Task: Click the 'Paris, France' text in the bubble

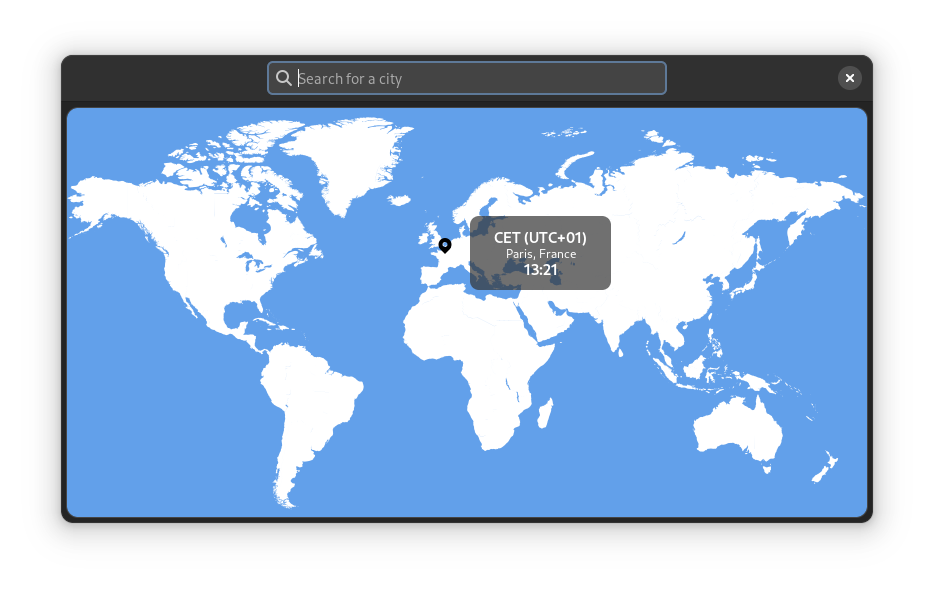Action: click(540, 254)
